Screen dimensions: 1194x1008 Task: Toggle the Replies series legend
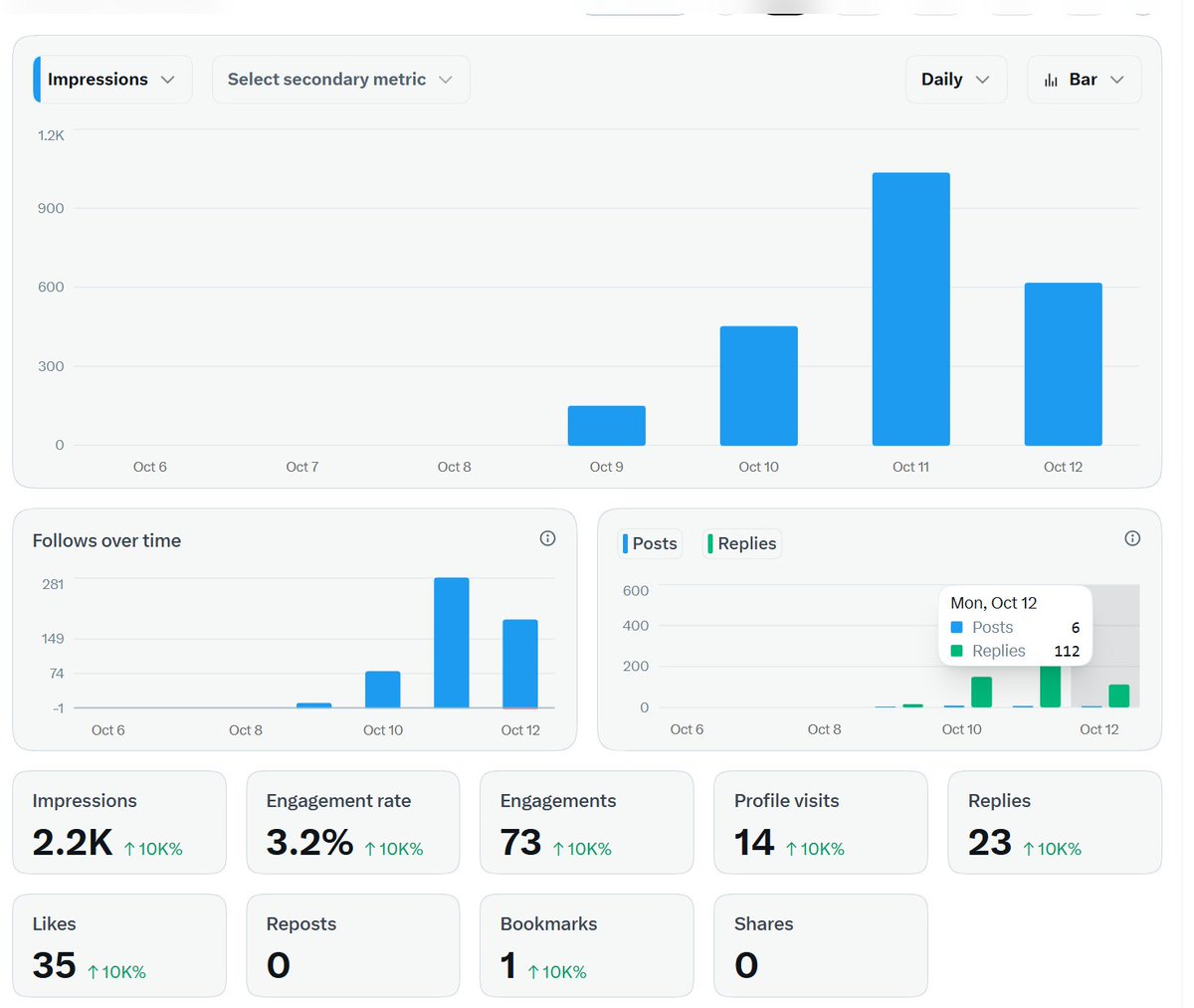(x=742, y=543)
